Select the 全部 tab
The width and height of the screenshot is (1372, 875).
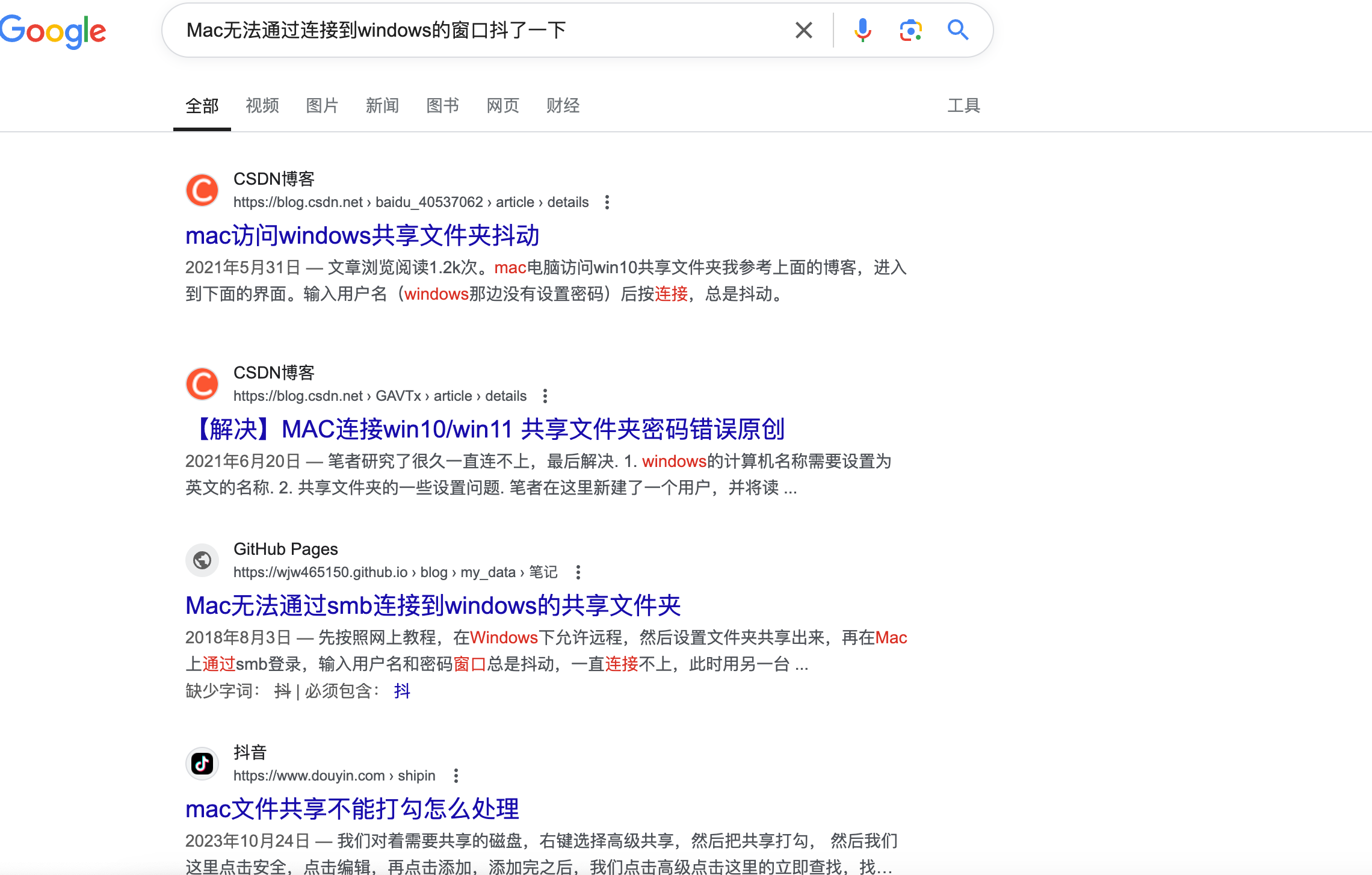click(x=202, y=106)
